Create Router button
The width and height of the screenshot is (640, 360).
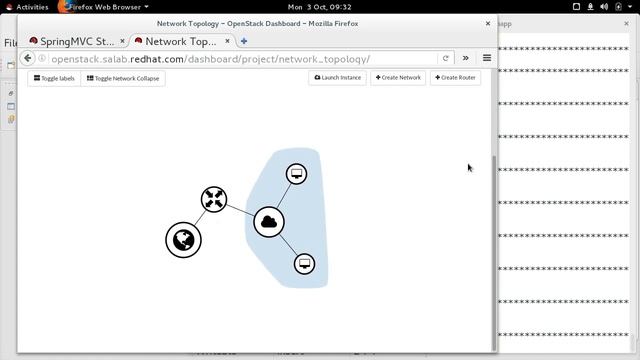[x=455, y=78]
